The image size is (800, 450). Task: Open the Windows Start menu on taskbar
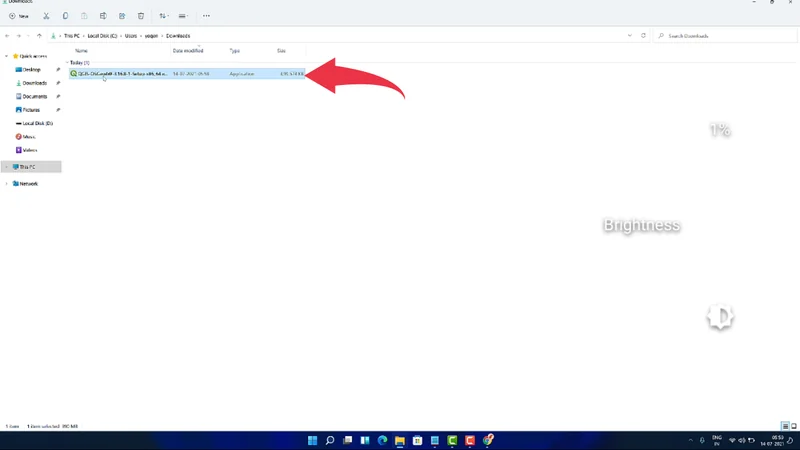pyautogui.click(x=312, y=440)
